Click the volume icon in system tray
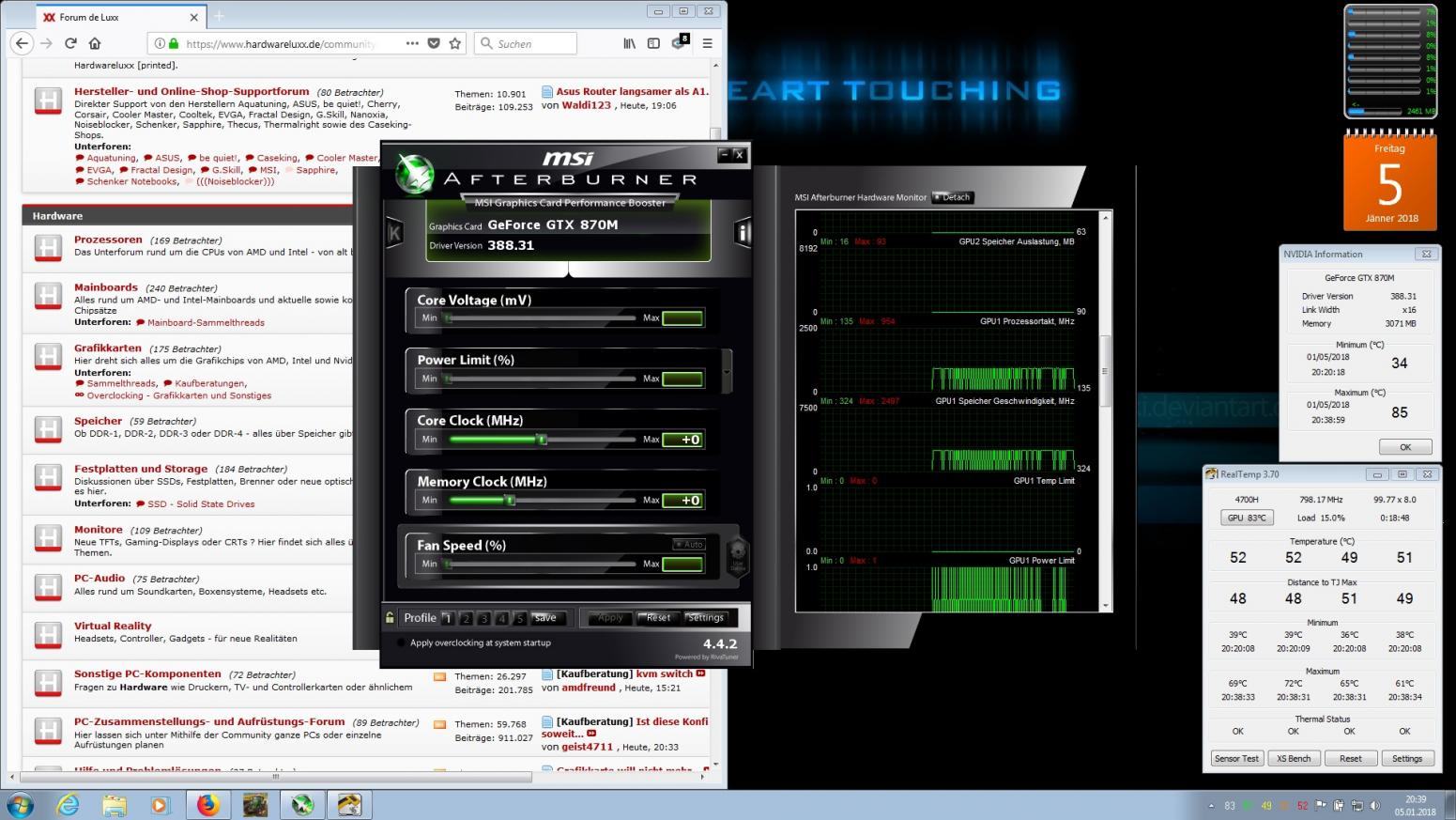1456x820 pixels. 1375,806
